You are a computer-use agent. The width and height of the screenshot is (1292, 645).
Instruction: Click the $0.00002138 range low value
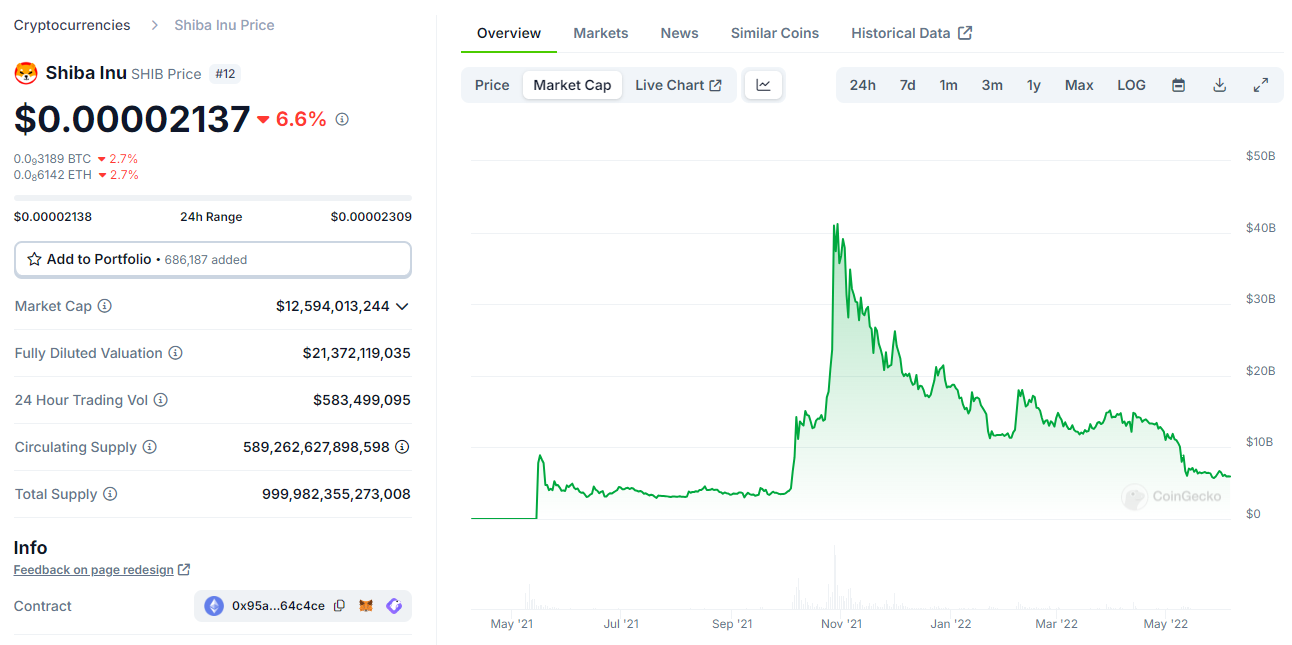pyautogui.click(x=53, y=217)
